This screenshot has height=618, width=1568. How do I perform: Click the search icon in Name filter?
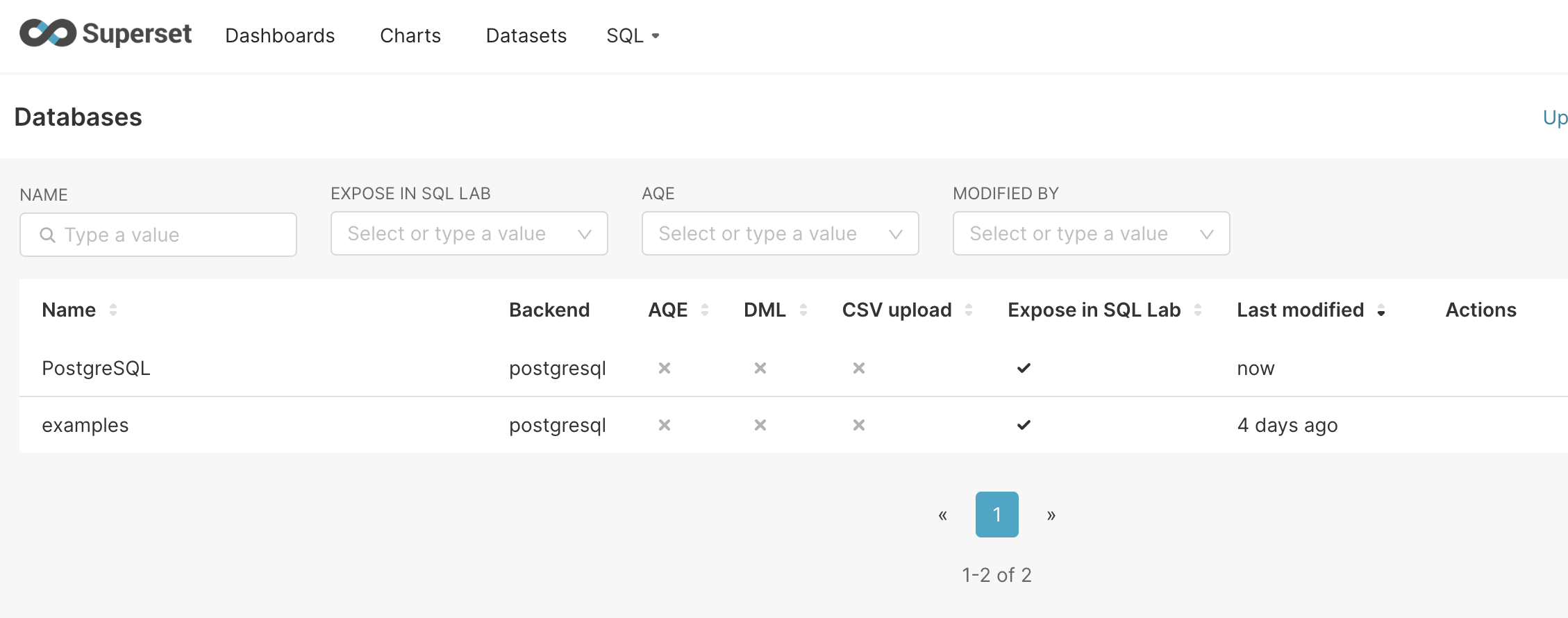pyautogui.click(x=47, y=234)
